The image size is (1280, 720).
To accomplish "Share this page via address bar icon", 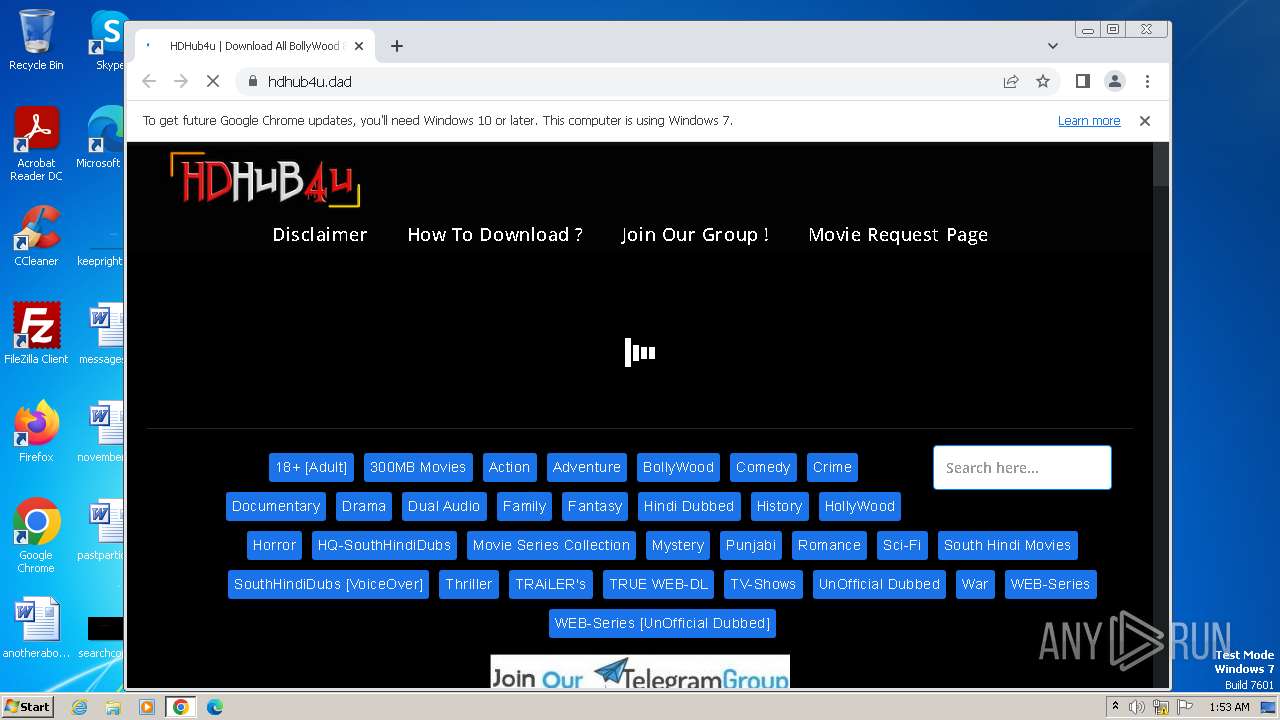I will pyautogui.click(x=1011, y=81).
